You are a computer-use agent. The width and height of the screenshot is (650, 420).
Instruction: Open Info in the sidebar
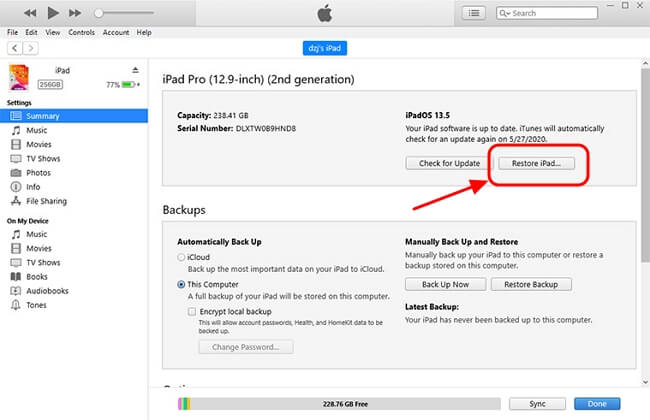coord(33,187)
